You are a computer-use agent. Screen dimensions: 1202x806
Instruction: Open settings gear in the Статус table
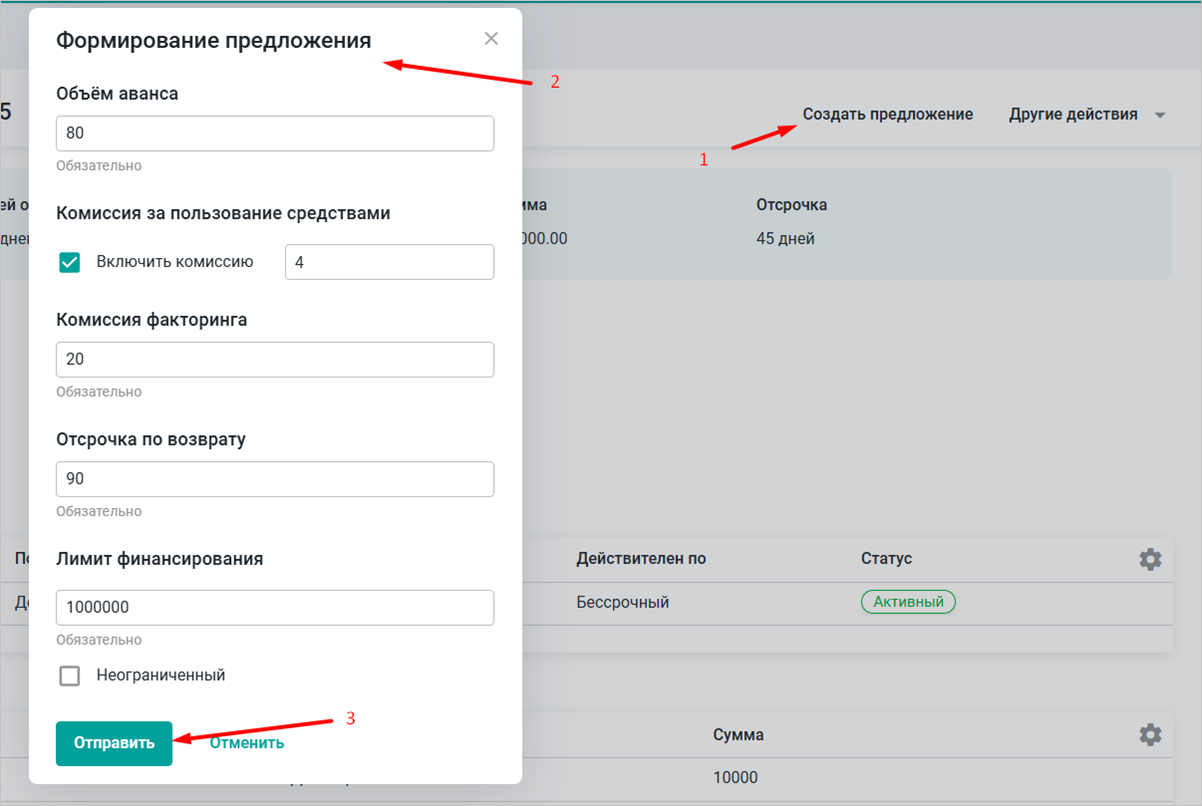1150,559
